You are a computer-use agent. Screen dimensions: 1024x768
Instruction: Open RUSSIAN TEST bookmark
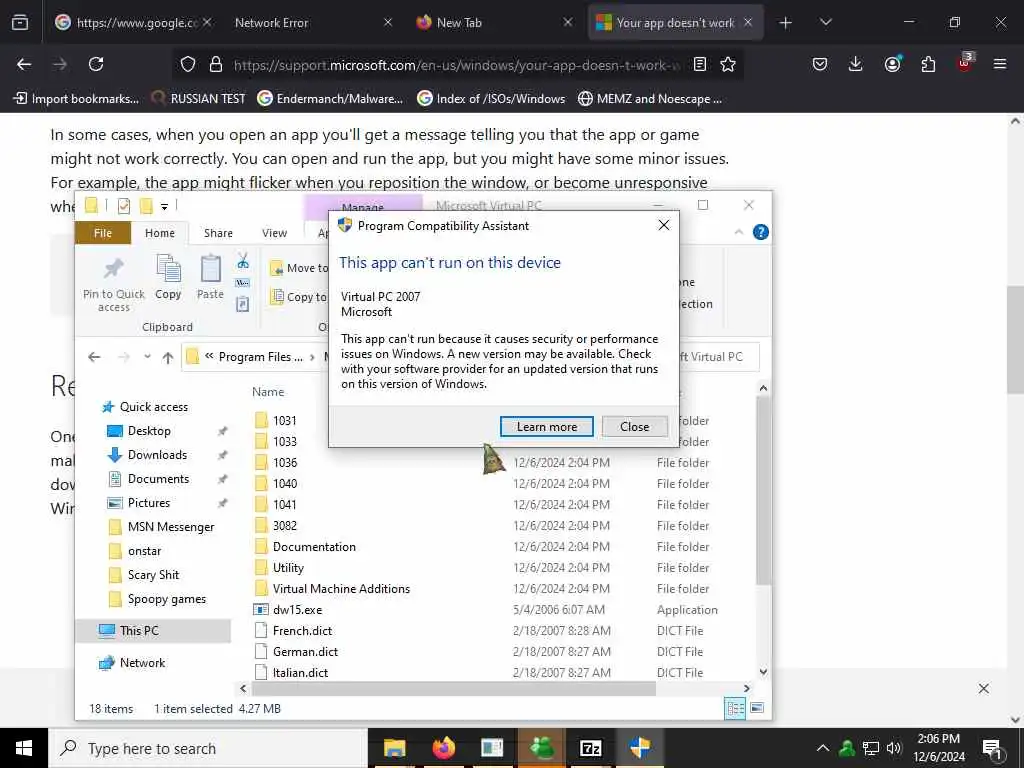199,99
